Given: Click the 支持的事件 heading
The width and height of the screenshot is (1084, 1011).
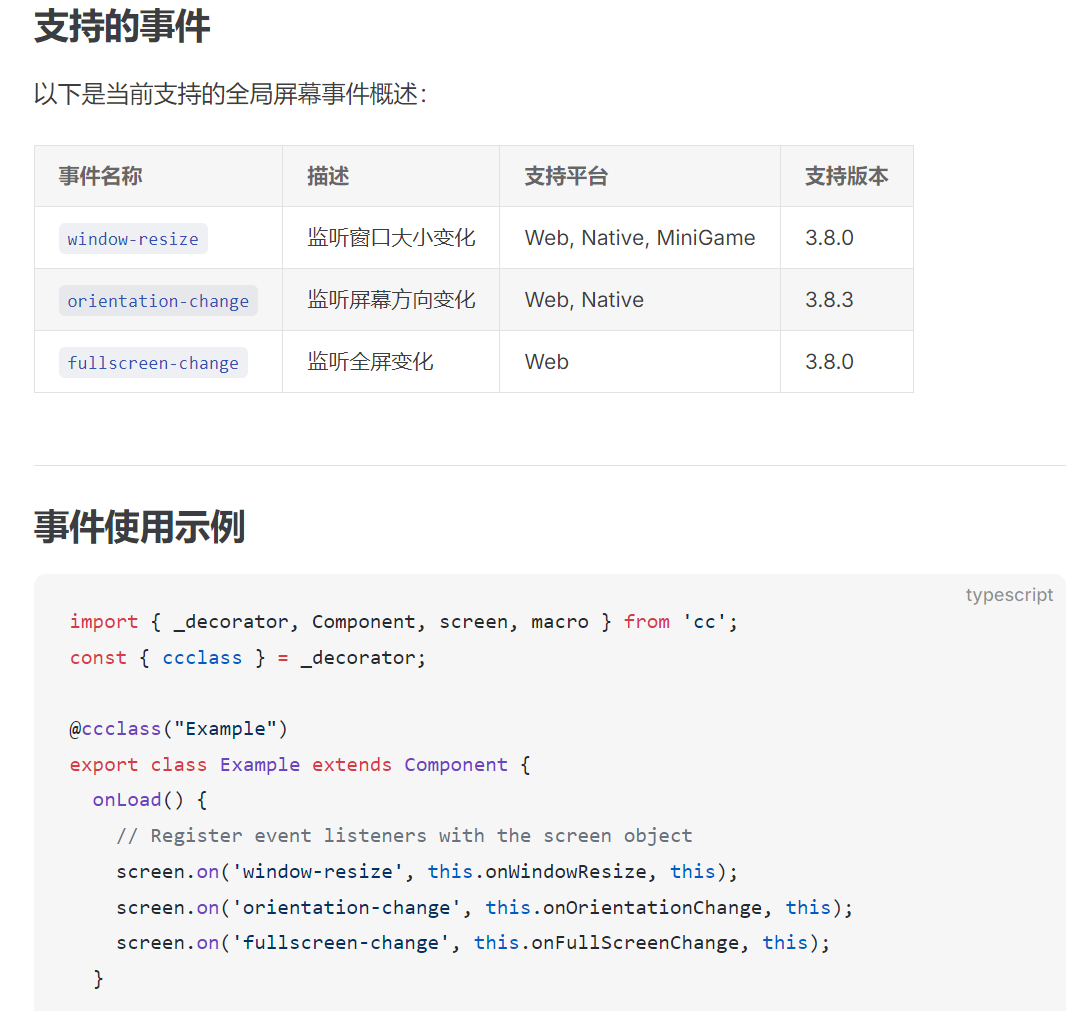Looking at the screenshot, I should click(122, 27).
